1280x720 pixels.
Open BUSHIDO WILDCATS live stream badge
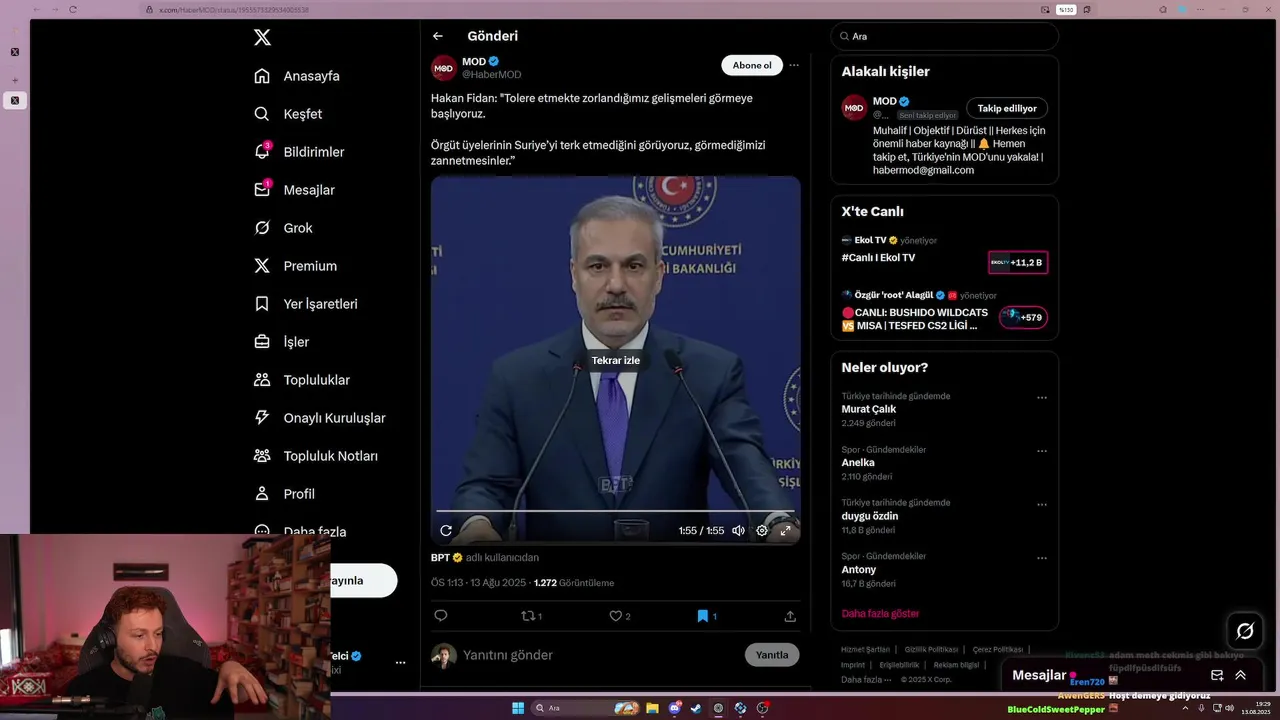click(1023, 317)
